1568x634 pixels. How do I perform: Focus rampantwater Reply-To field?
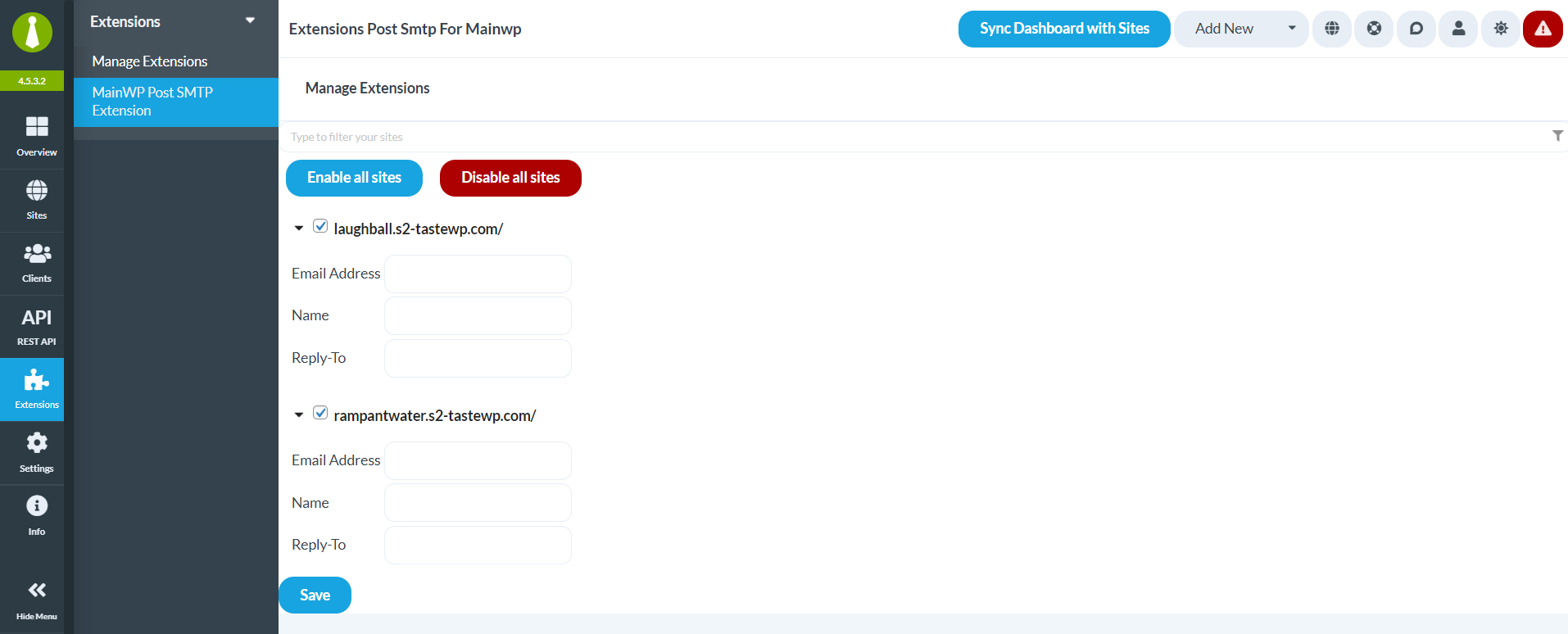point(478,545)
